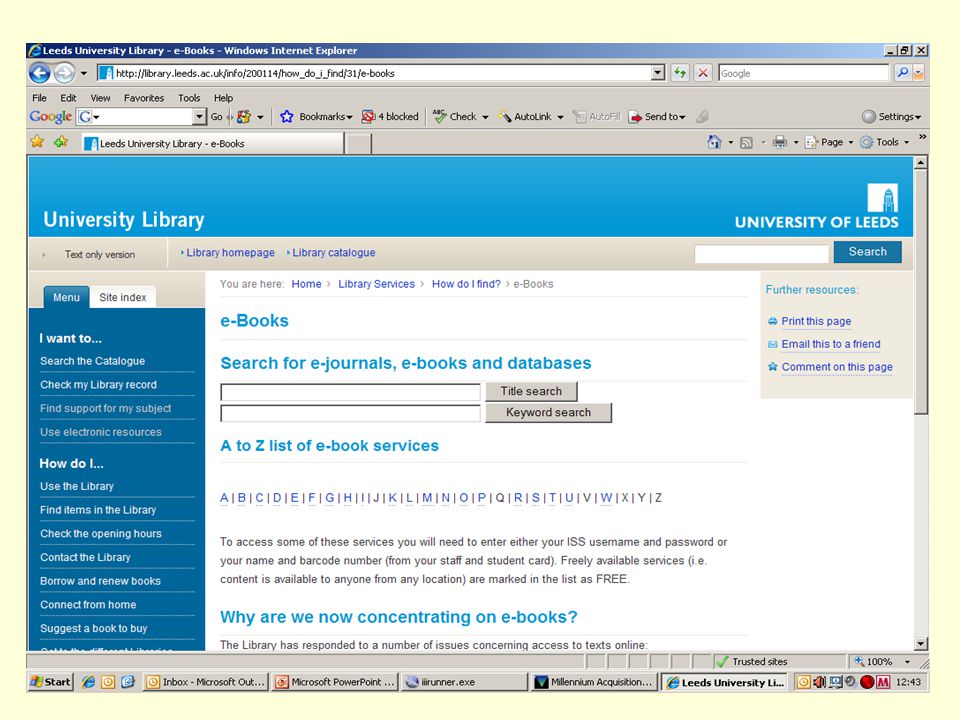The image size is (960, 720).
Task: Open the Help menu
Action: pyautogui.click(x=223, y=98)
